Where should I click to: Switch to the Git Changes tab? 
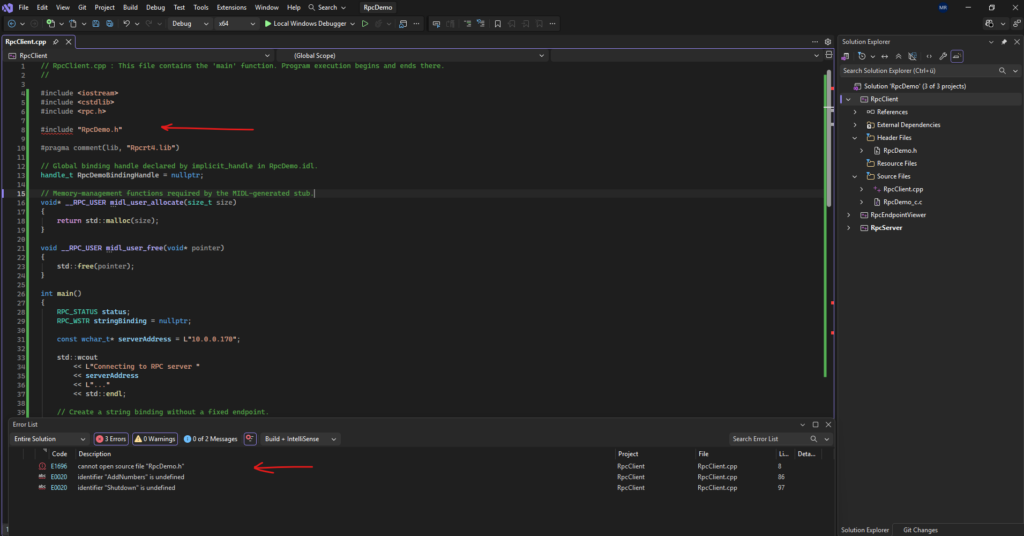pos(920,530)
